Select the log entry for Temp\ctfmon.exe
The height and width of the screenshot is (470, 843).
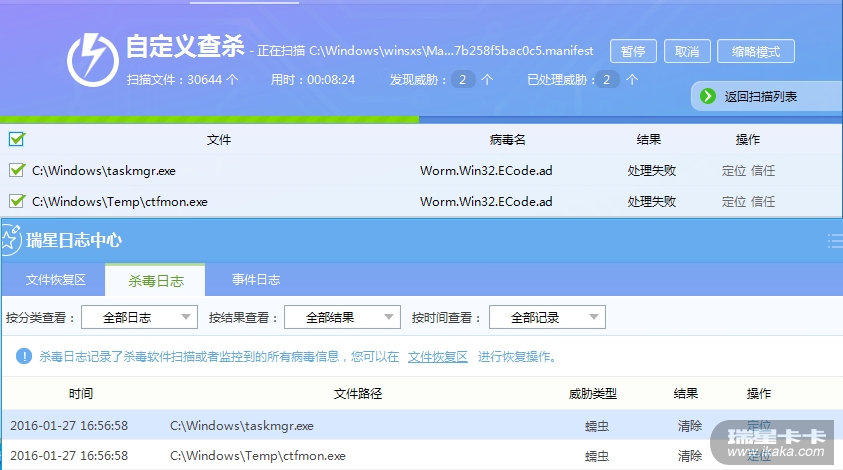(258, 456)
